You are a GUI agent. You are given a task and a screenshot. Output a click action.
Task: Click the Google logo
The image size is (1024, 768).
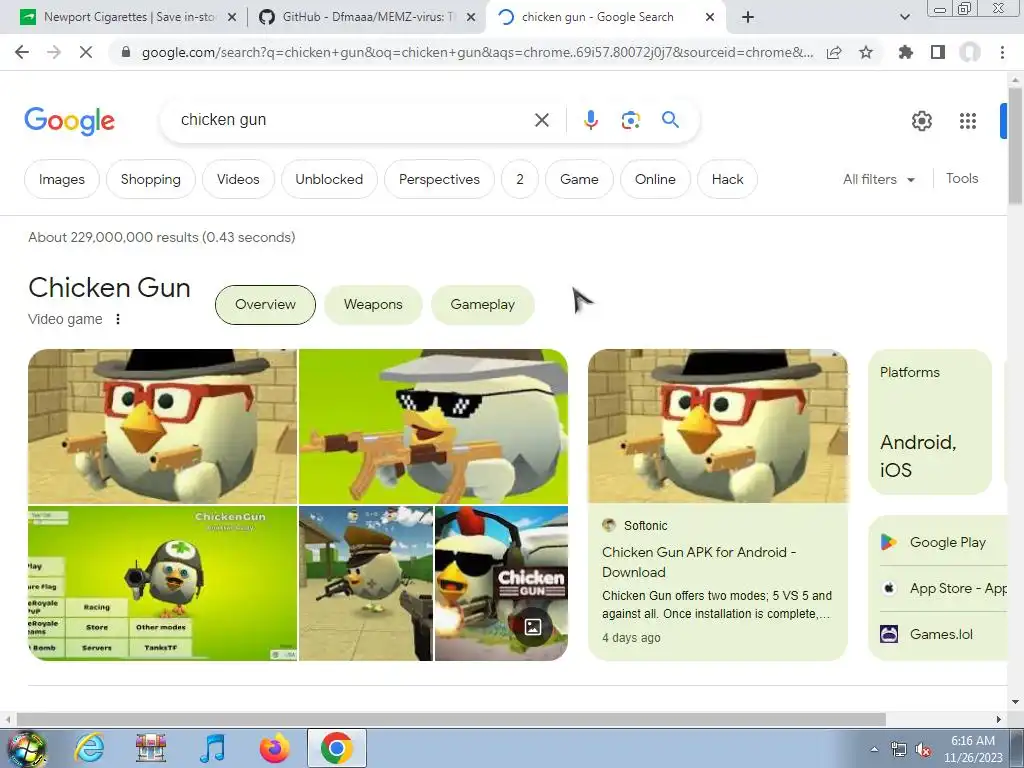click(70, 121)
